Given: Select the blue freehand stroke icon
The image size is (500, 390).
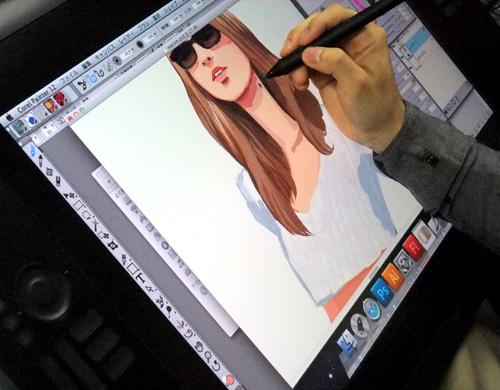Looking at the screenshot, I should [x=91, y=79].
